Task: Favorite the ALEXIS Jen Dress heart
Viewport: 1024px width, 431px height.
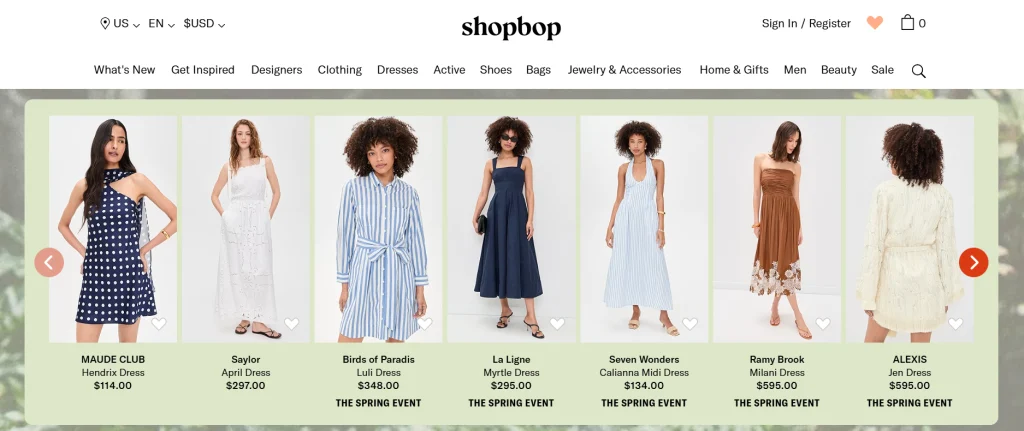Action: click(x=955, y=323)
